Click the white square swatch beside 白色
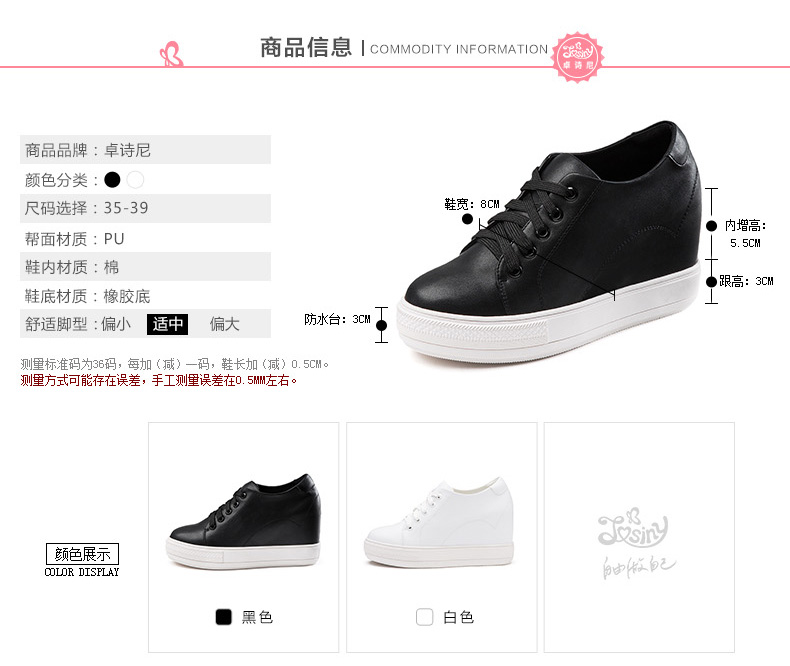The image size is (790, 666). (x=424, y=617)
